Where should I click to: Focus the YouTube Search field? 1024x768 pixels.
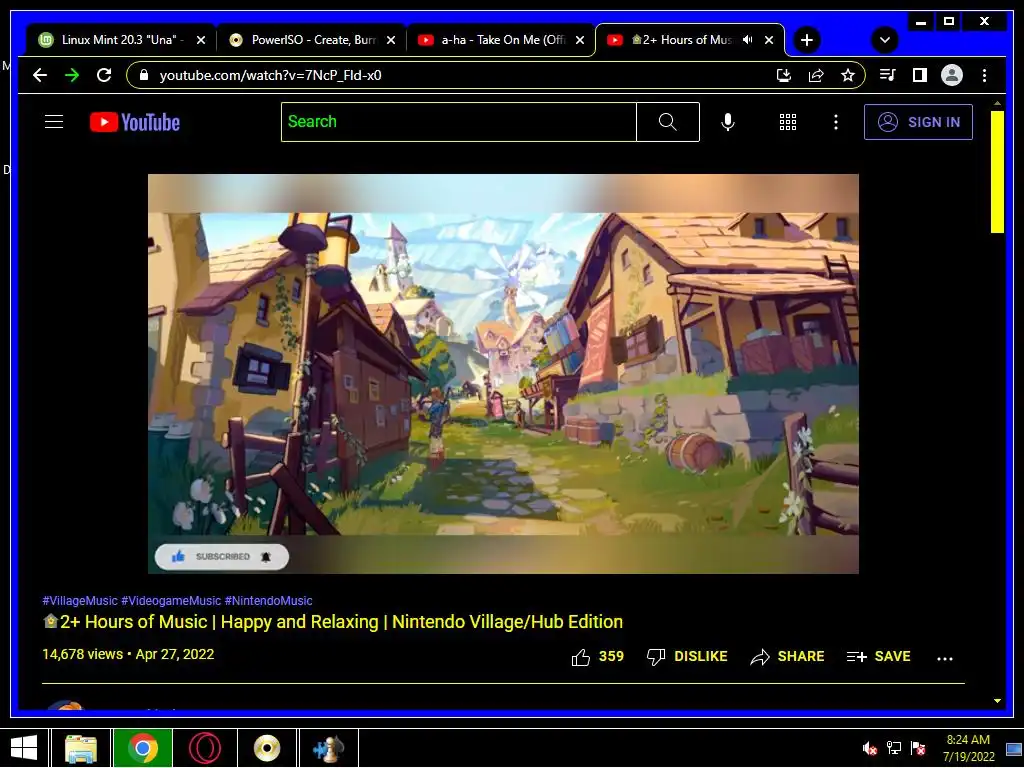(x=458, y=121)
